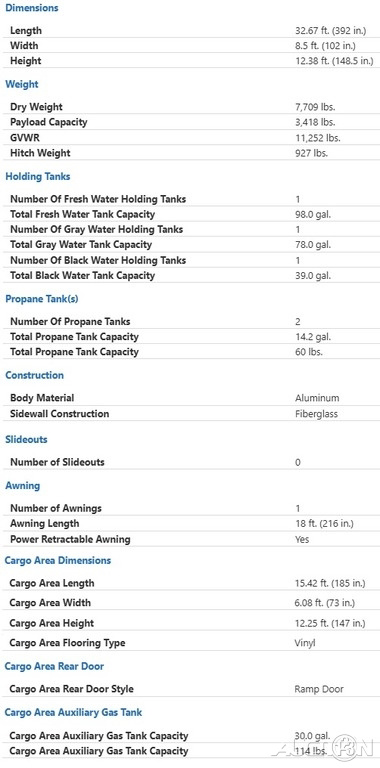Click the Power Retractable Awning label
This screenshot has height=768, width=380.
tap(70, 539)
